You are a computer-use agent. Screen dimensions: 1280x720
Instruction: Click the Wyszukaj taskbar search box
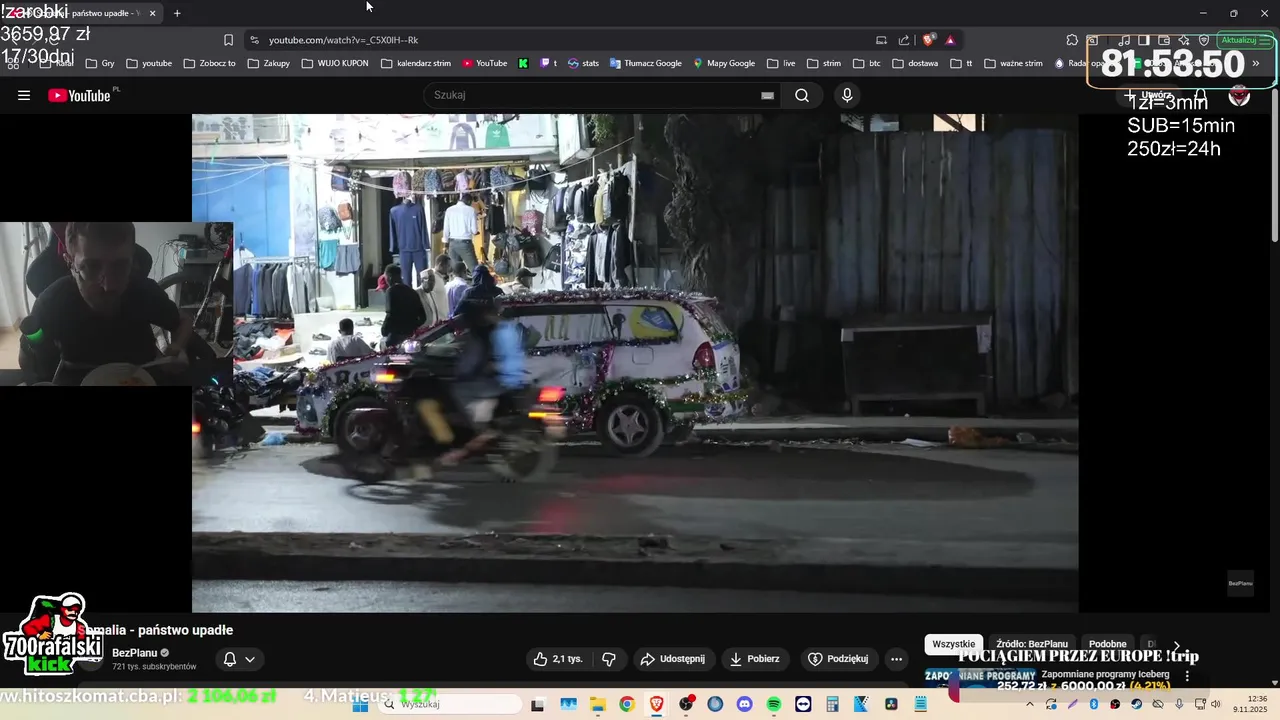click(x=450, y=704)
